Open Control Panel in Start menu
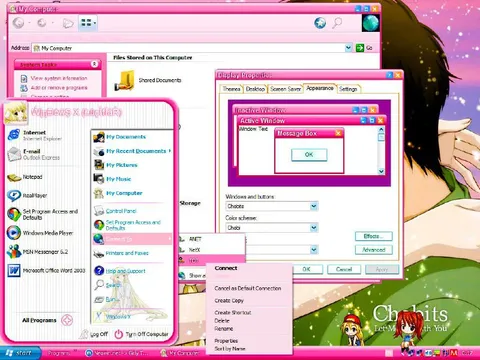Image resolution: width=480 pixels, height=360 pixels. (115, 211)
